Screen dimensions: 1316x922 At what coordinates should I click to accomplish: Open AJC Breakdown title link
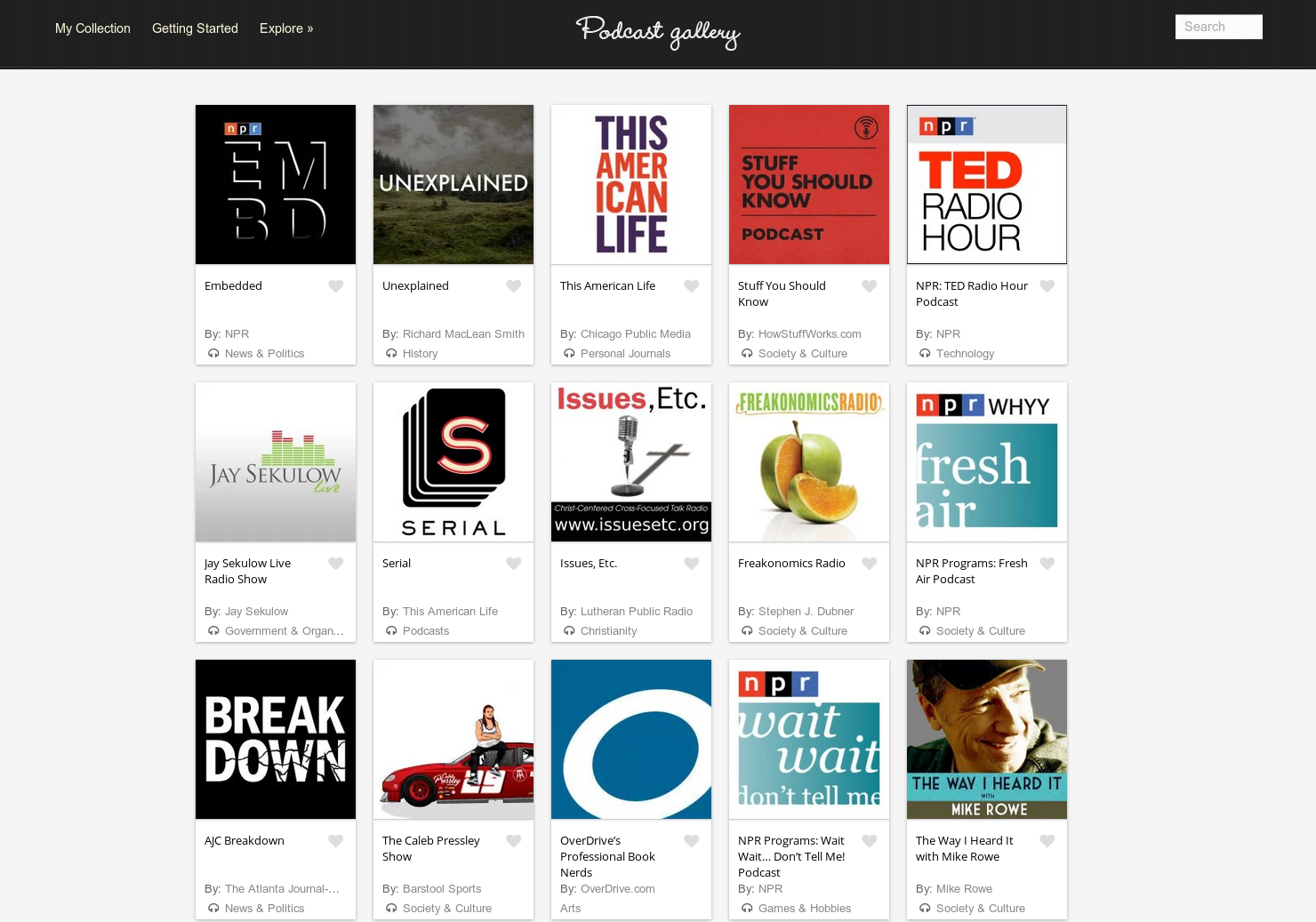point(245,841)
